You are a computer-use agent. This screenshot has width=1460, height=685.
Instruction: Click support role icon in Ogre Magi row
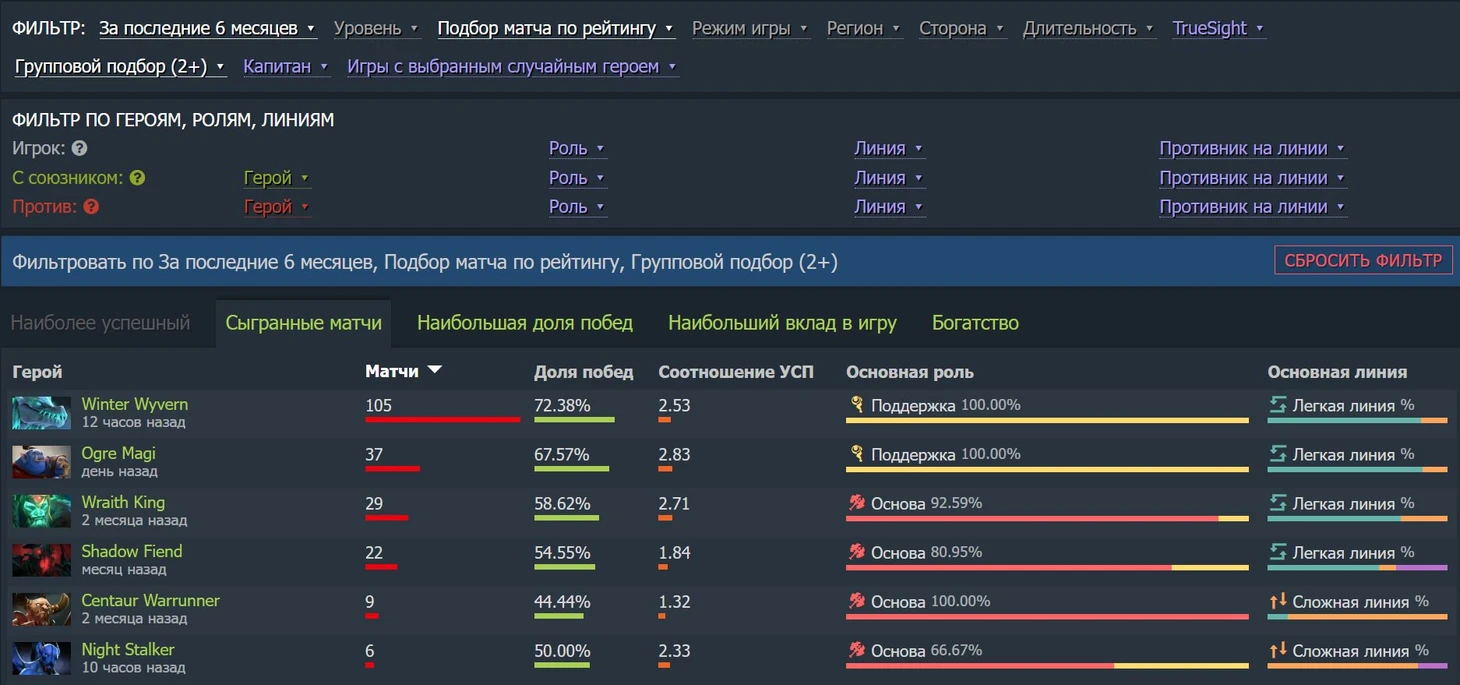856,454
